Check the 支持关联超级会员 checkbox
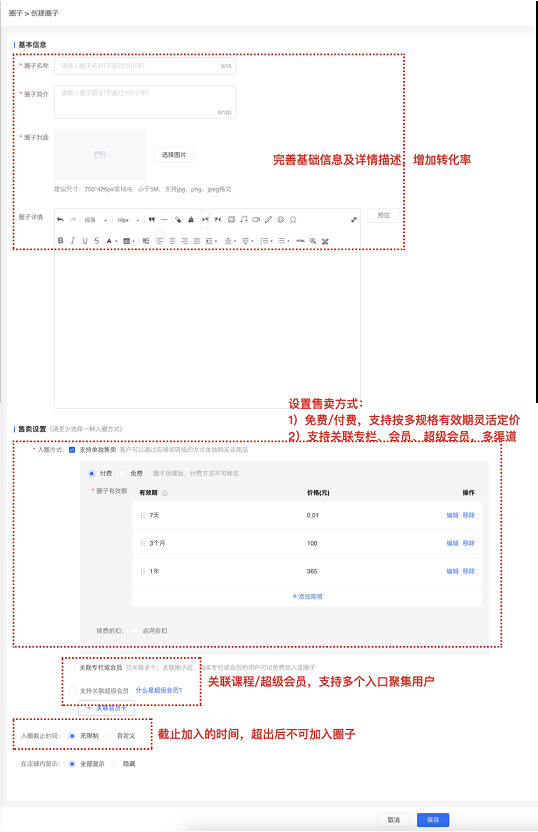The image size is (538, 832). (72, 691)
